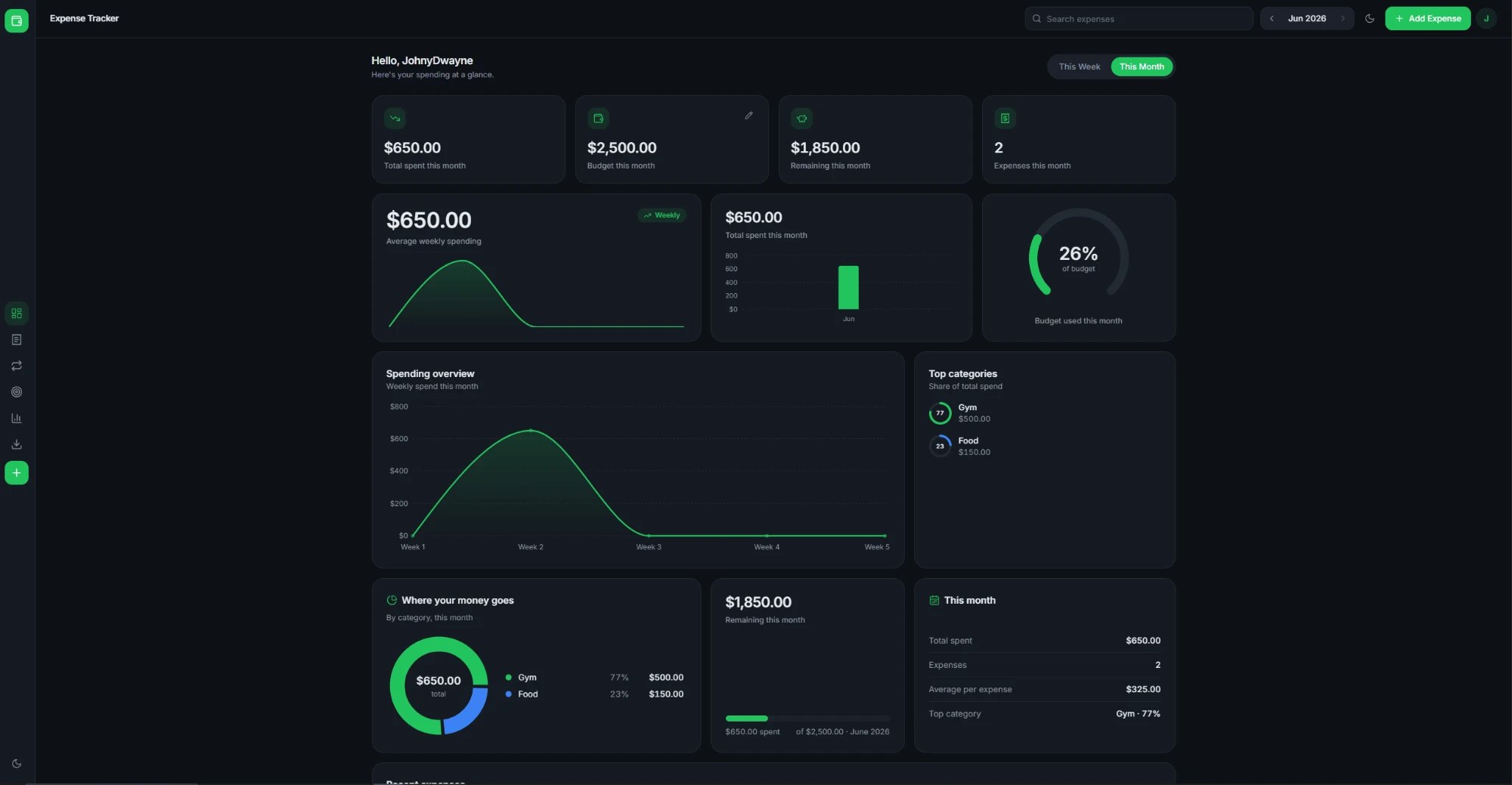Click the receipt icon on expenses count card
This screenshot has height=785, width=1512.
tap(1005, 119)
